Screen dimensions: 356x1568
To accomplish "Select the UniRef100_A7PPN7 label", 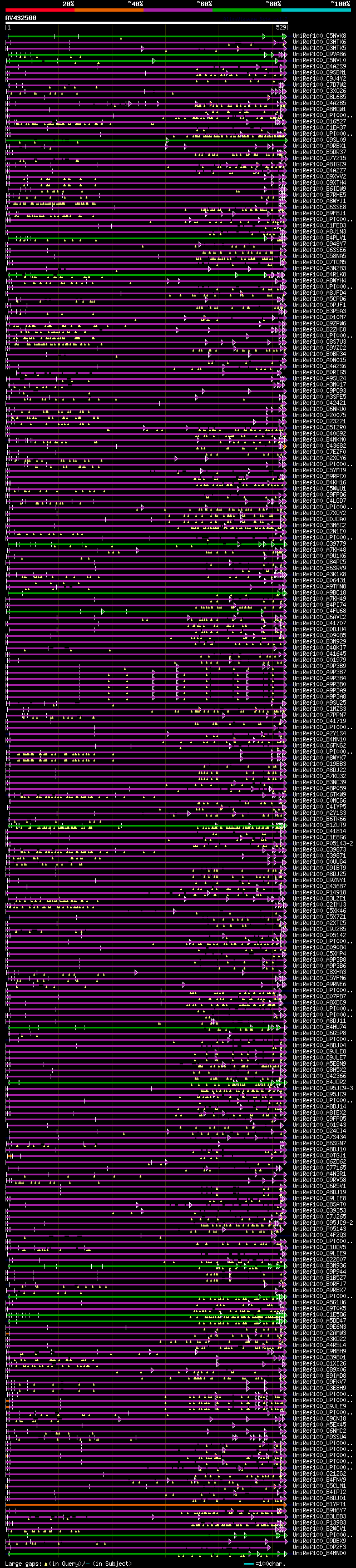I will [319, 715].
